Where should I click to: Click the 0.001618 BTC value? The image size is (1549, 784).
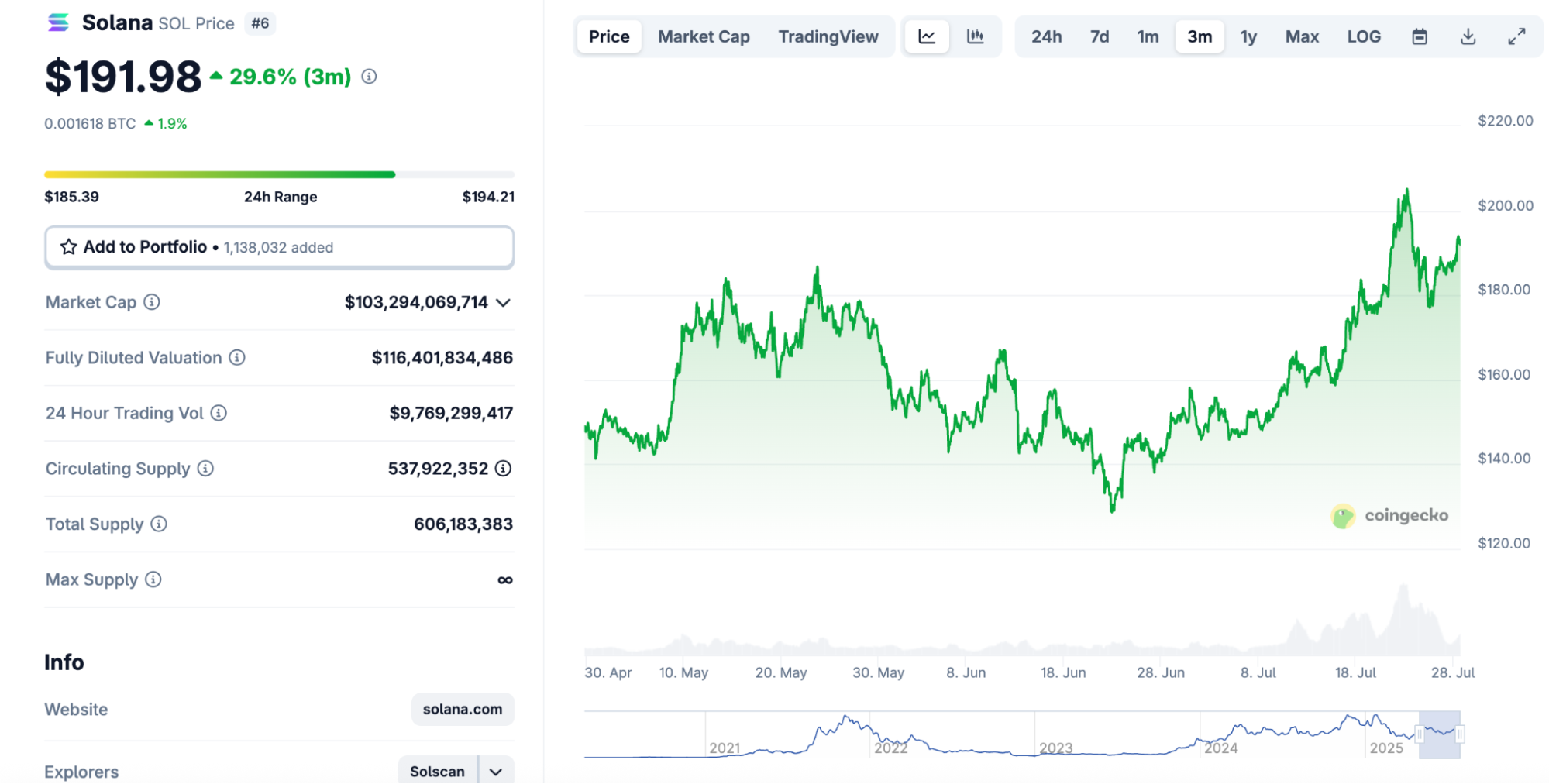90,123
